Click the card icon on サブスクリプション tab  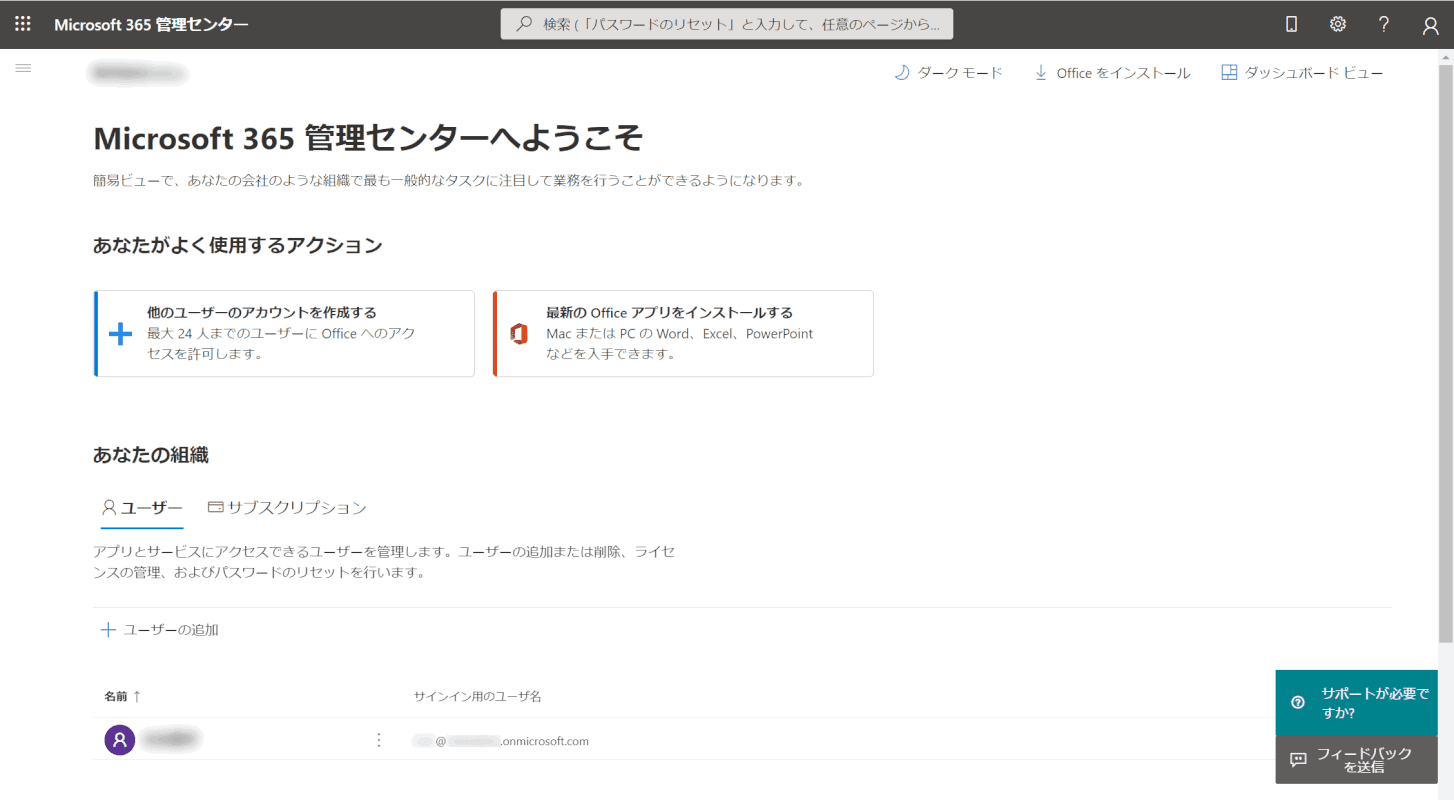[x=215, y=507]
